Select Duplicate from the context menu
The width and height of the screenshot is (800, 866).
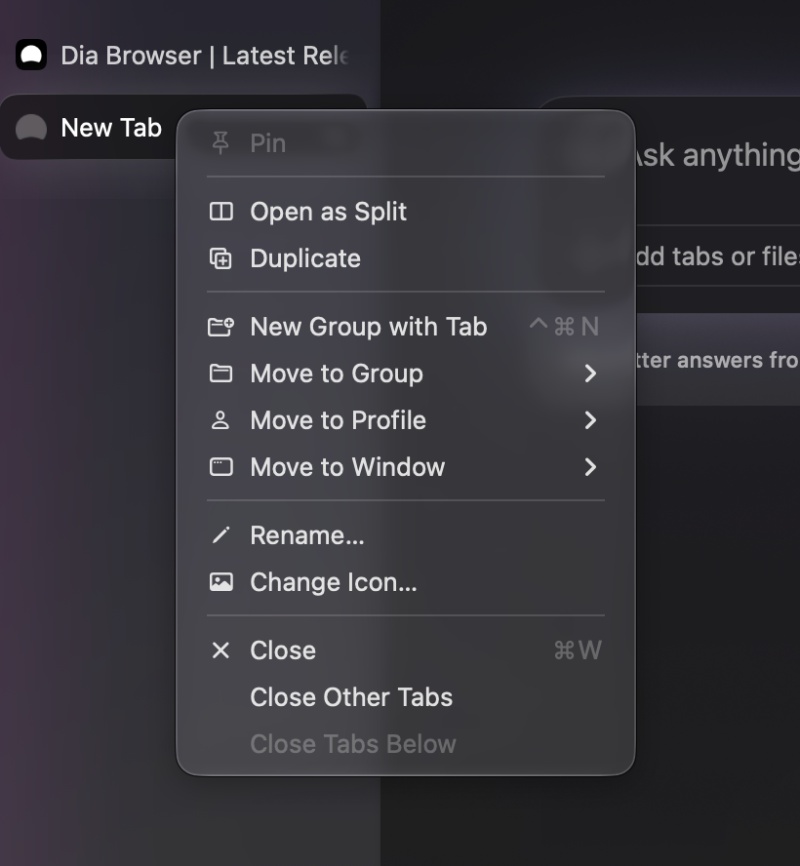[406, 258]
